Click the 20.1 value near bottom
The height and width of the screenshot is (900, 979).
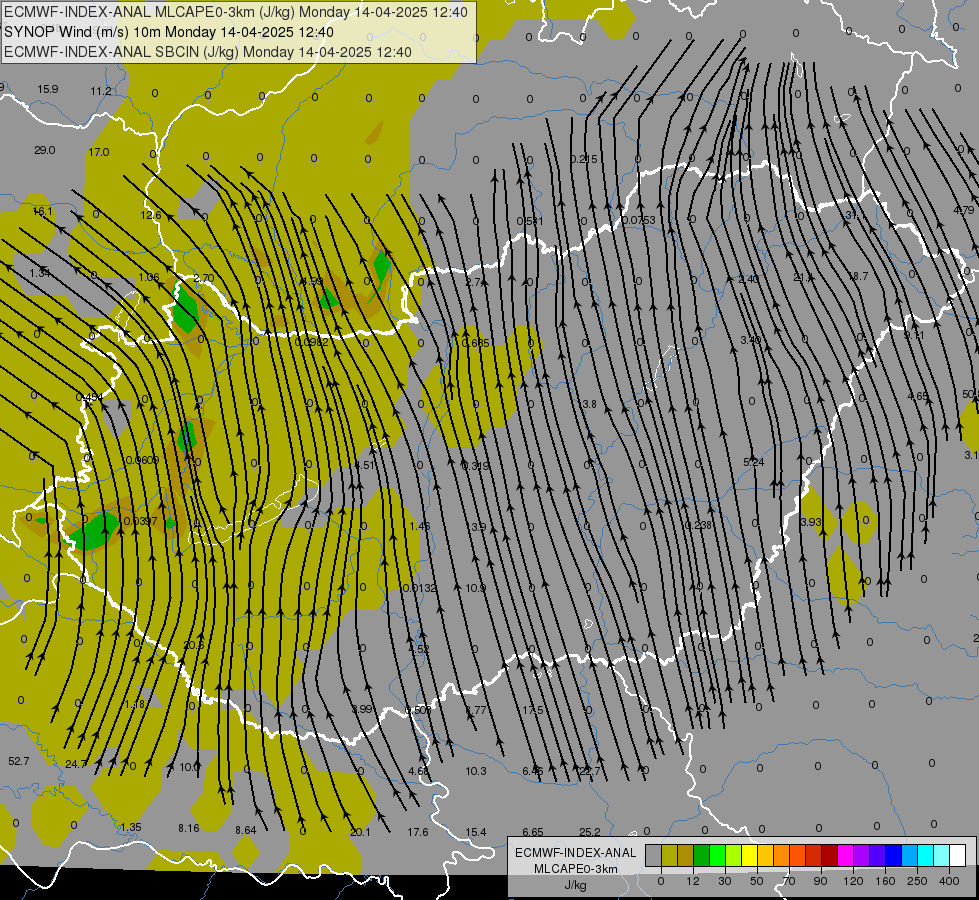coord(360,833)
